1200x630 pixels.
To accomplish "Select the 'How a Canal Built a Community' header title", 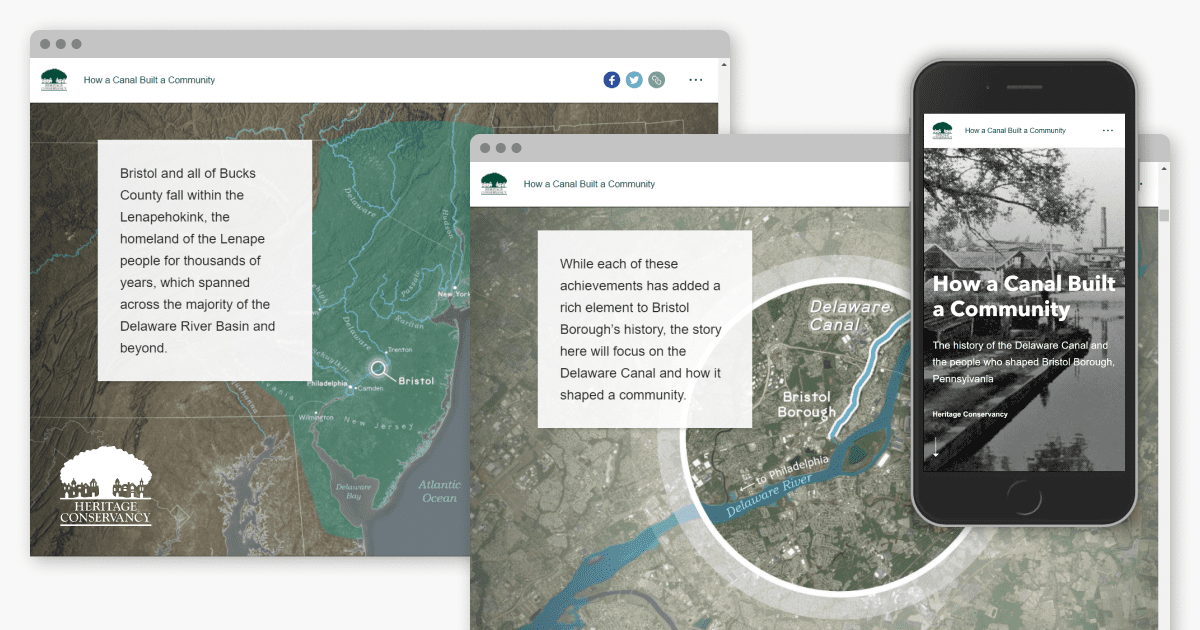I will click(150, 79).
